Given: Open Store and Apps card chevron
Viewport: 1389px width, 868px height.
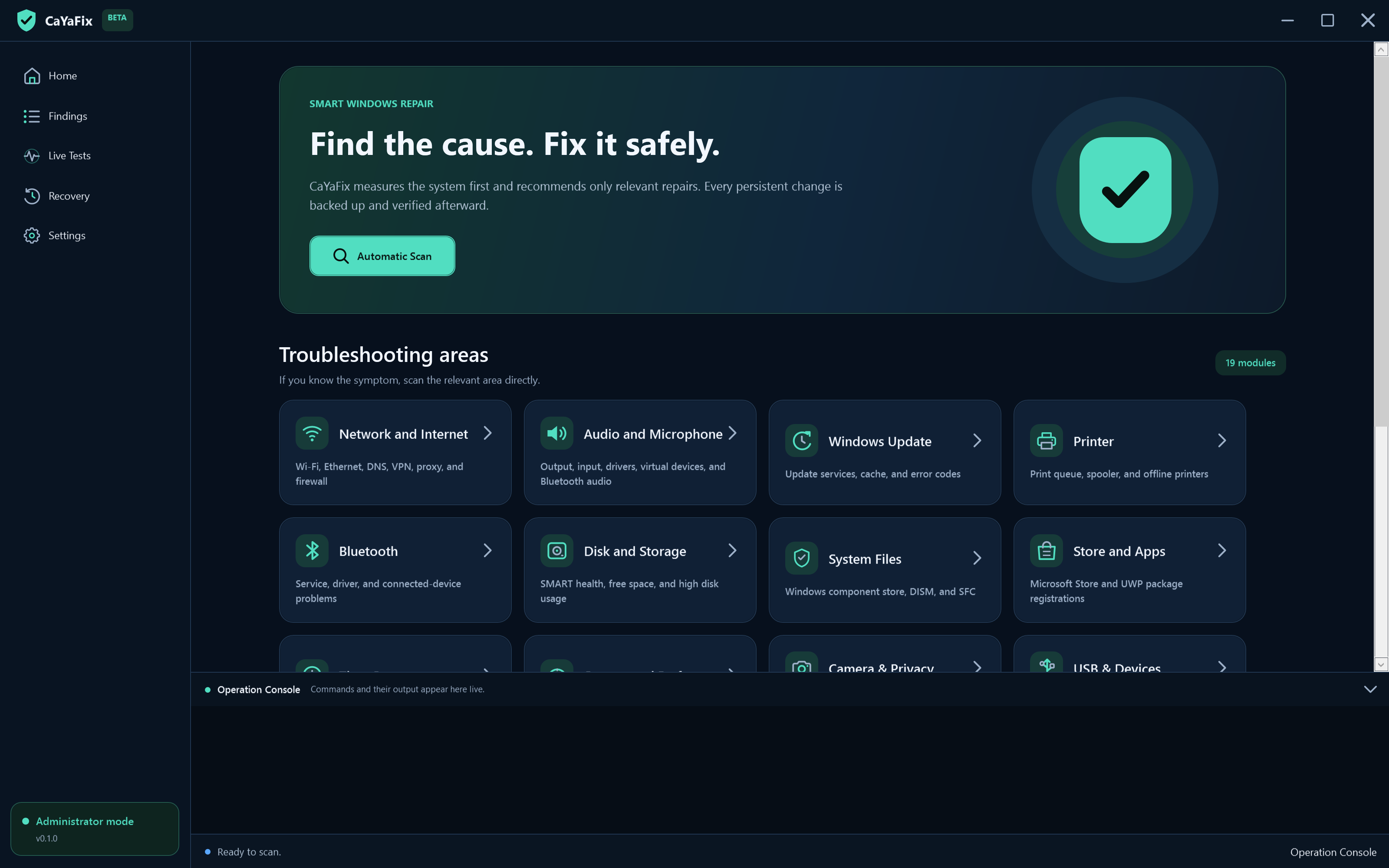Looking at the screenshot, I should [x=1222, y=551].
